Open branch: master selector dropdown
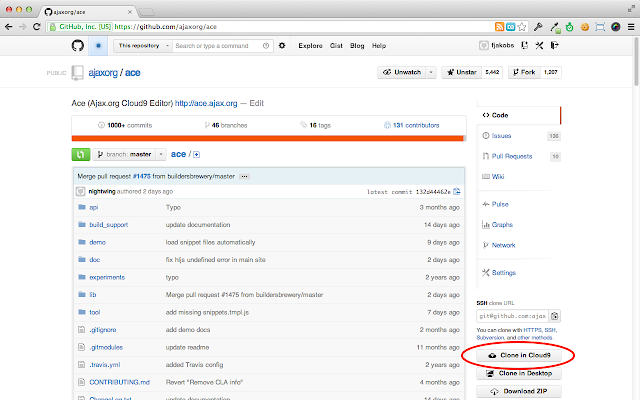 (x=129, y=154)
